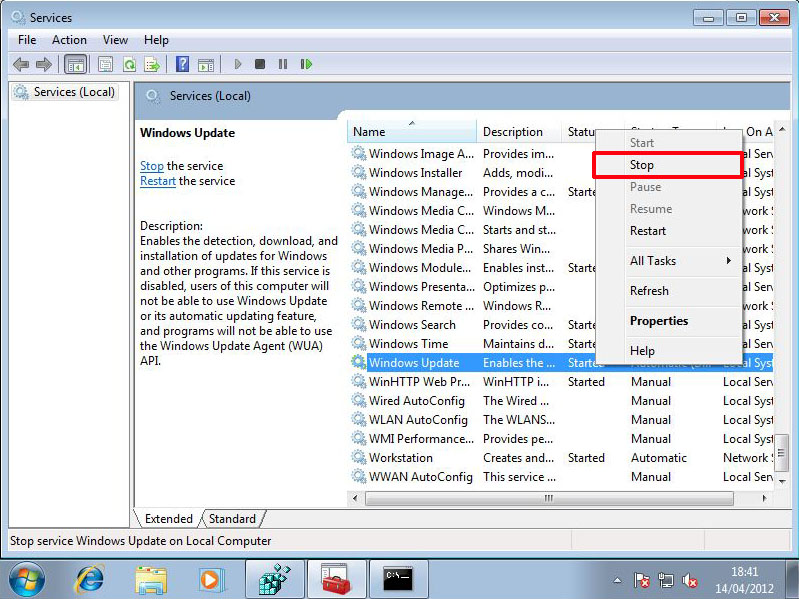Click vertical scrollbar up arrow
The height and width of the screenshot is (599, 799).
(782, 129)
